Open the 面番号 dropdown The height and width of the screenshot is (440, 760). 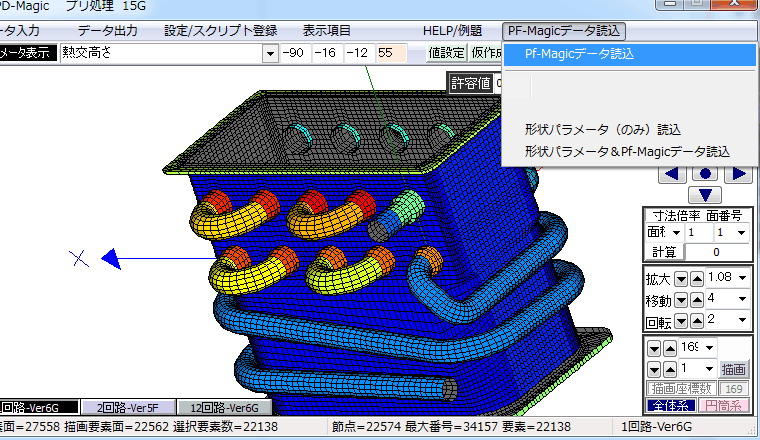[x=741, y=233]
